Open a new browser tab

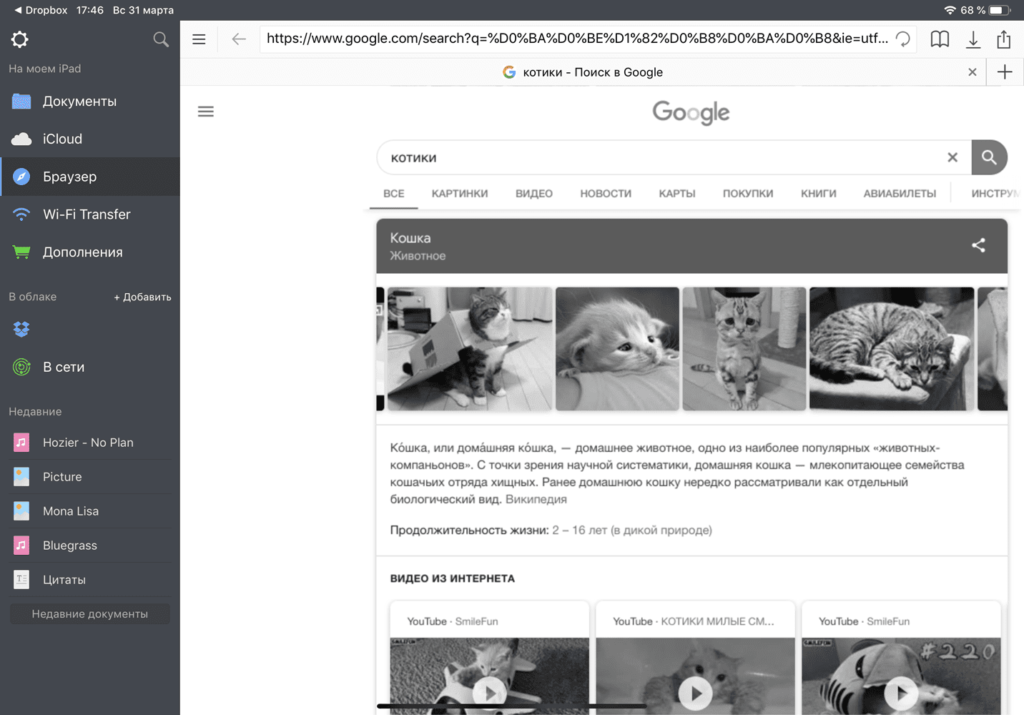point(1005,72)
